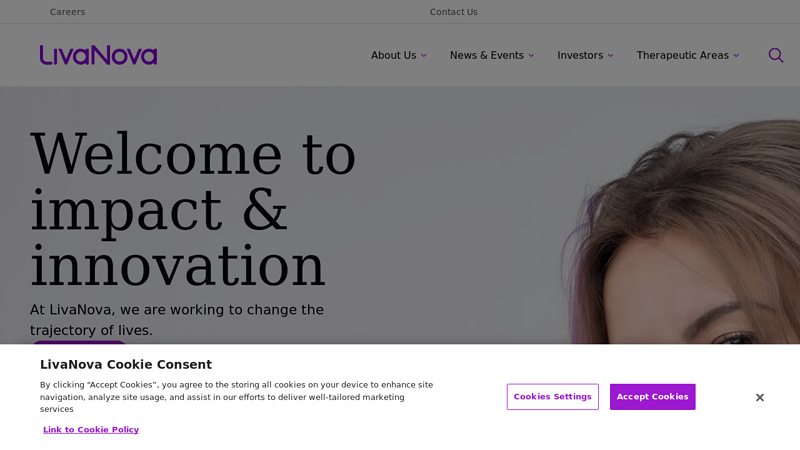Screen dimensions: 800x450
Task: Click the "At LivaNova, we are working" paragraph
Action: (177, 319)
